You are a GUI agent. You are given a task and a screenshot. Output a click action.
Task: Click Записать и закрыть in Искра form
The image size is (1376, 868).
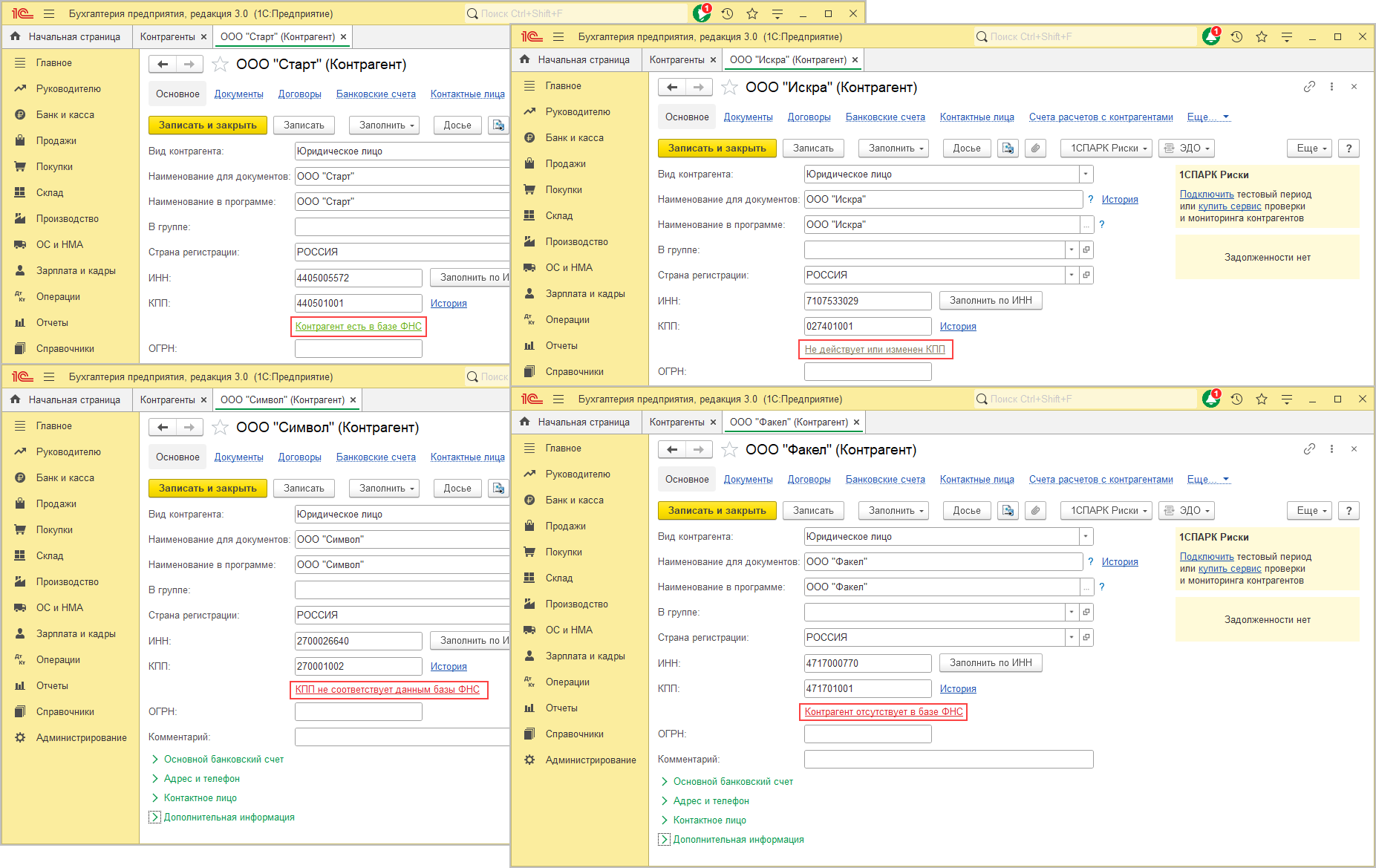[x=717, y=149]
